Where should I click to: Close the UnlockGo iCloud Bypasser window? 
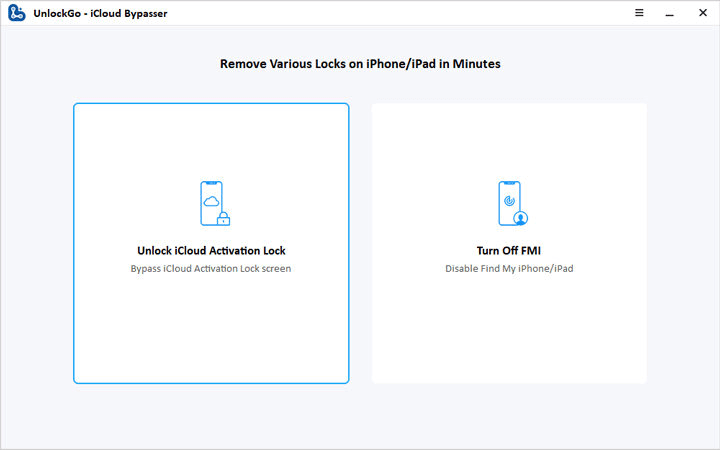click(705, 13)
